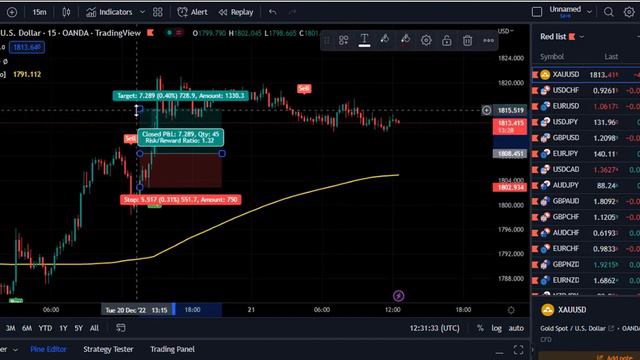This screenshot has height=360, width=640.
Task: Set the YTD date range
Action: (x=45, y=328)
